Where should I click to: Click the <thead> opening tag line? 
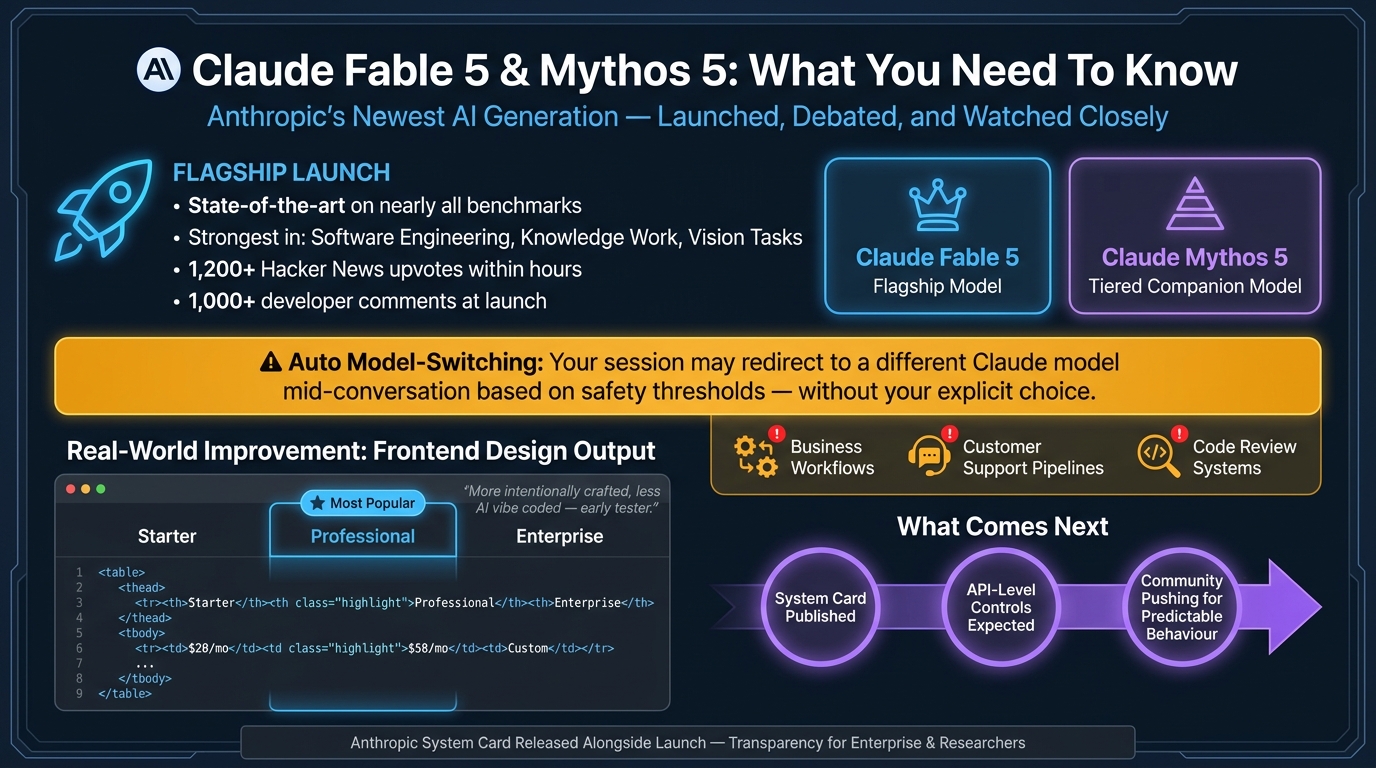pyautogui.click(x=141, y=588)
